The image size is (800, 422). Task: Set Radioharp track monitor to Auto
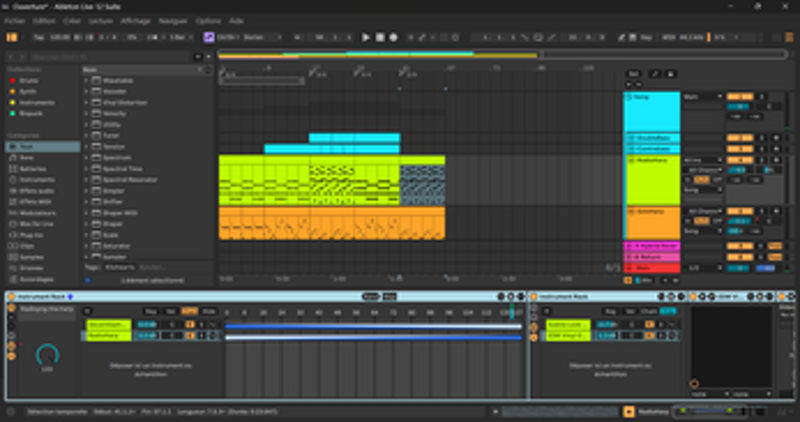pos(702,180)
